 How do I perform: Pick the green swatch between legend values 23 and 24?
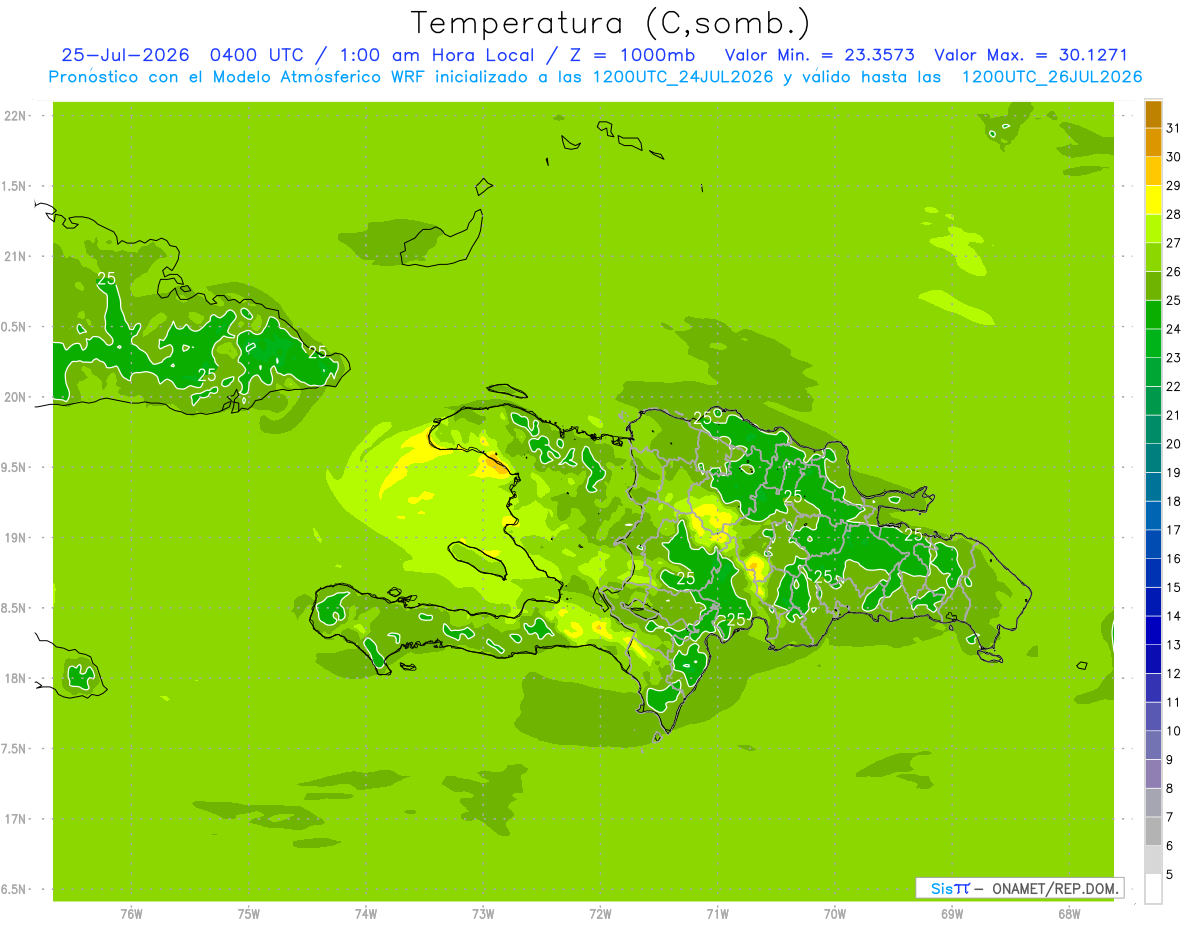(1153, 344)
